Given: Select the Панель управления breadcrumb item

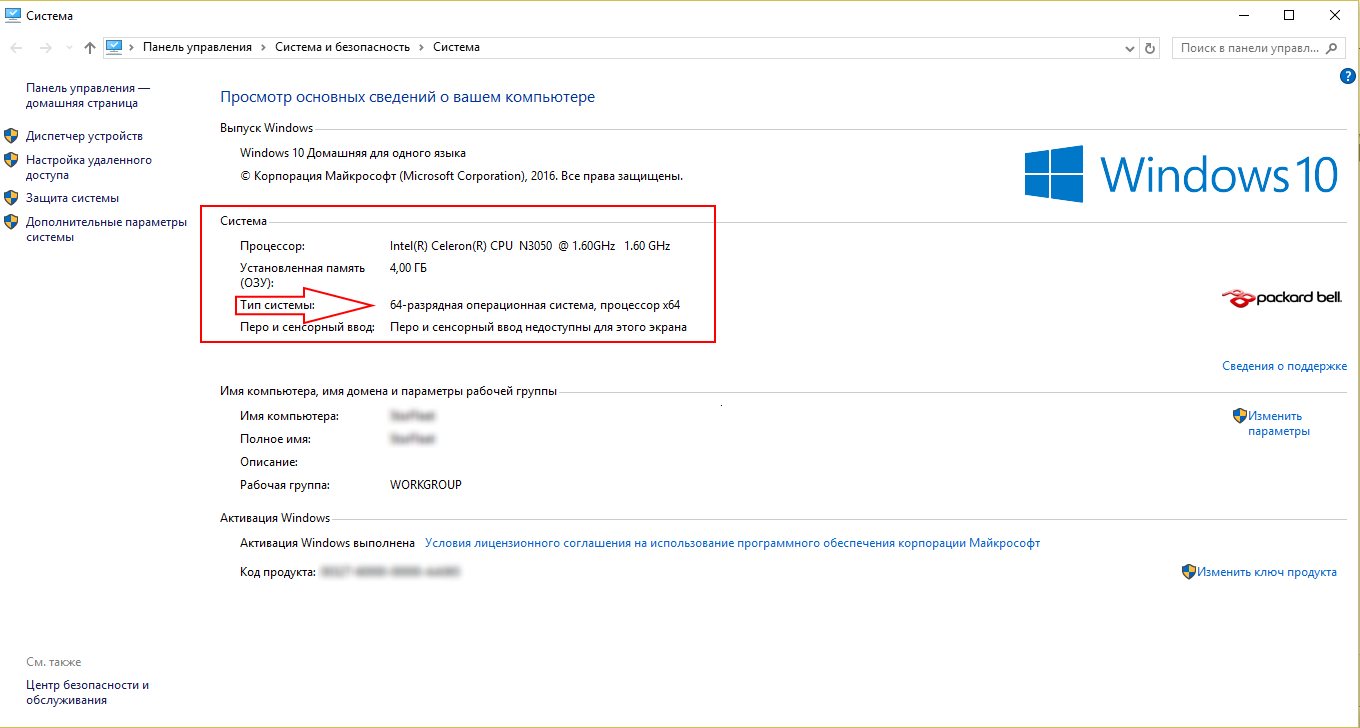Looking at the screenshot, I should point(197,48).
